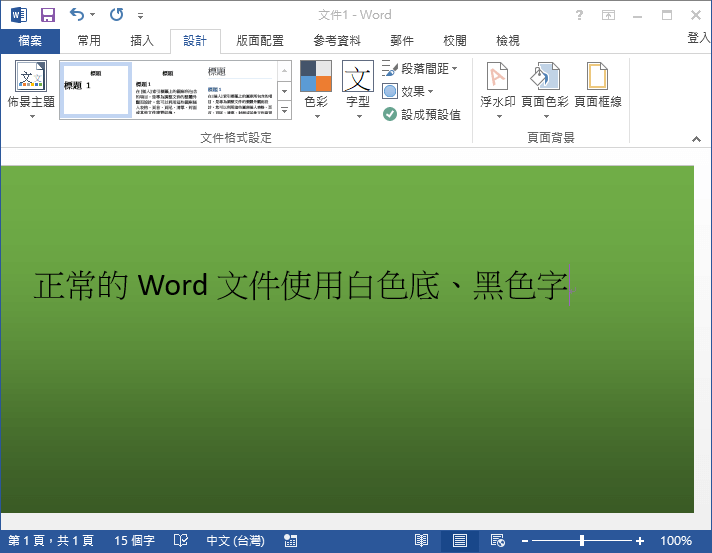This screenshot has height=553, width=712.
Task: Click the 登入 sign-in link
Action: (699, 38)
